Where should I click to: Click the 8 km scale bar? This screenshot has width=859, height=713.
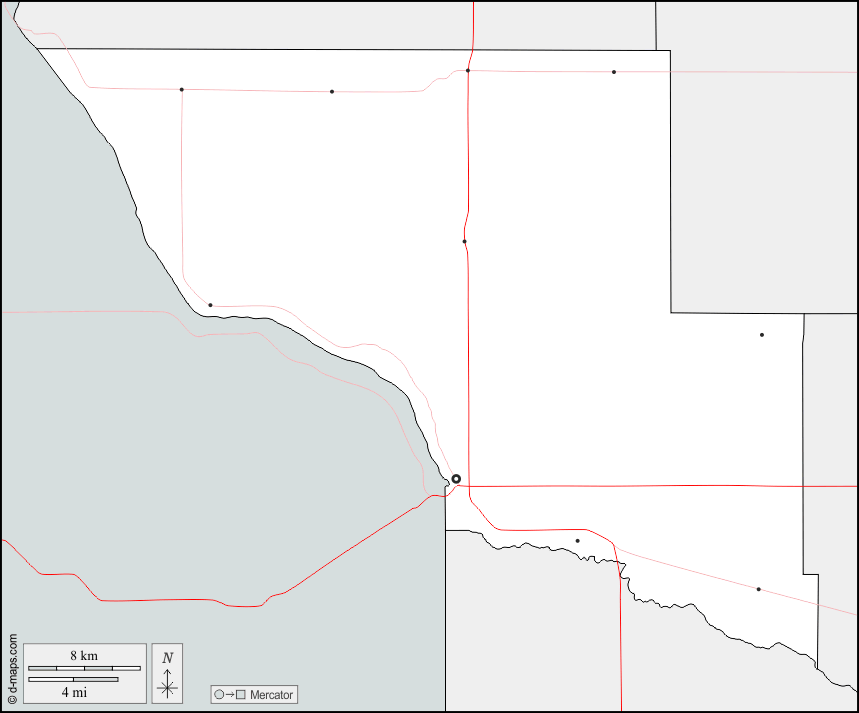tap(84, 667)
